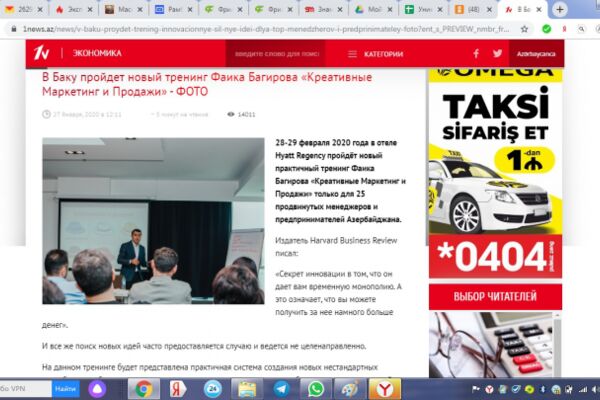Image resolution: width=600 pixels, height=400 pixels.
Task: Open the training room article photo
Action: tap(153, 221)
